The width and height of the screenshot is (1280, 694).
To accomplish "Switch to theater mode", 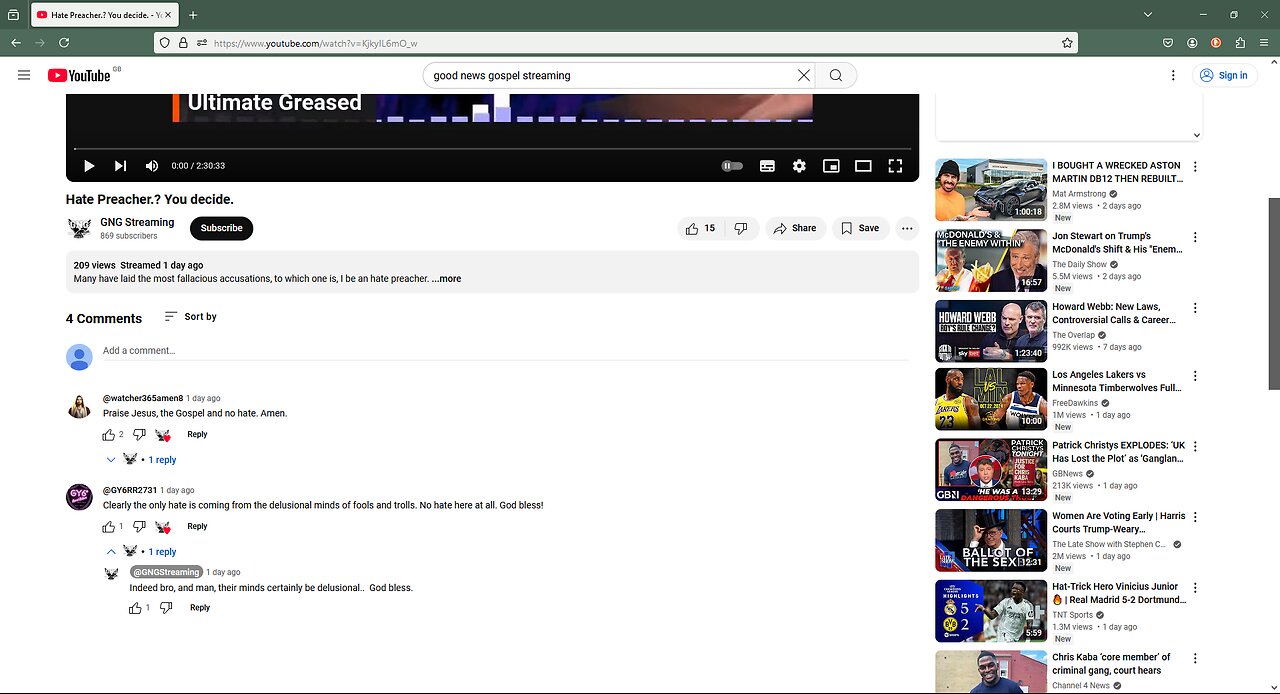I will tap(863, 166).
